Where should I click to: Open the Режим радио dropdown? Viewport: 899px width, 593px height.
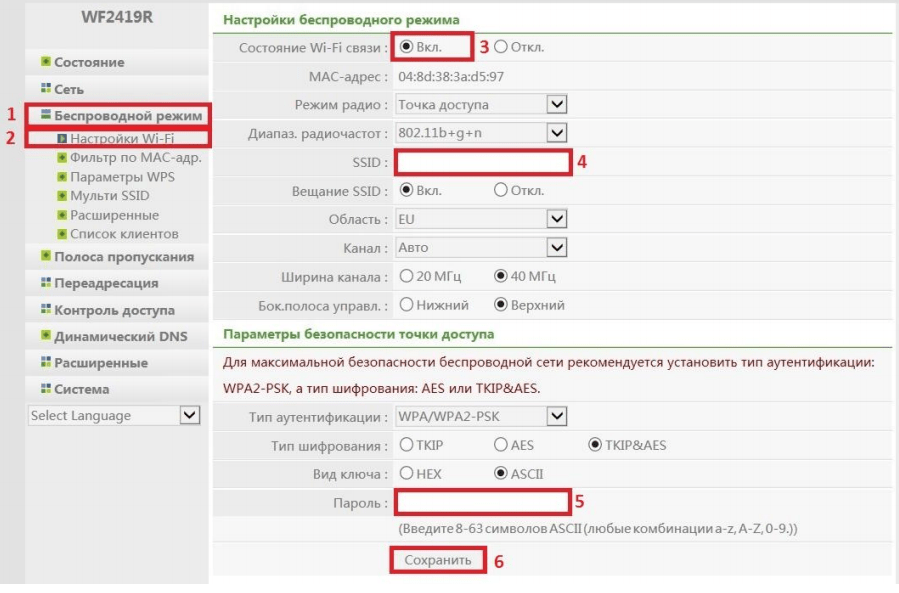pyautogui.click(x=557, y=104)
